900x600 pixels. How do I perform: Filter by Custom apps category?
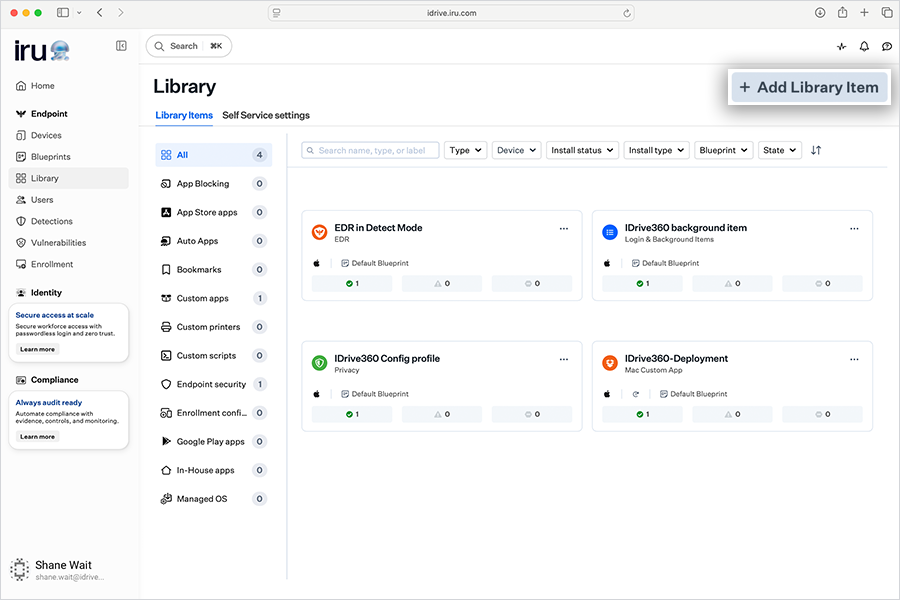[214, 299]
